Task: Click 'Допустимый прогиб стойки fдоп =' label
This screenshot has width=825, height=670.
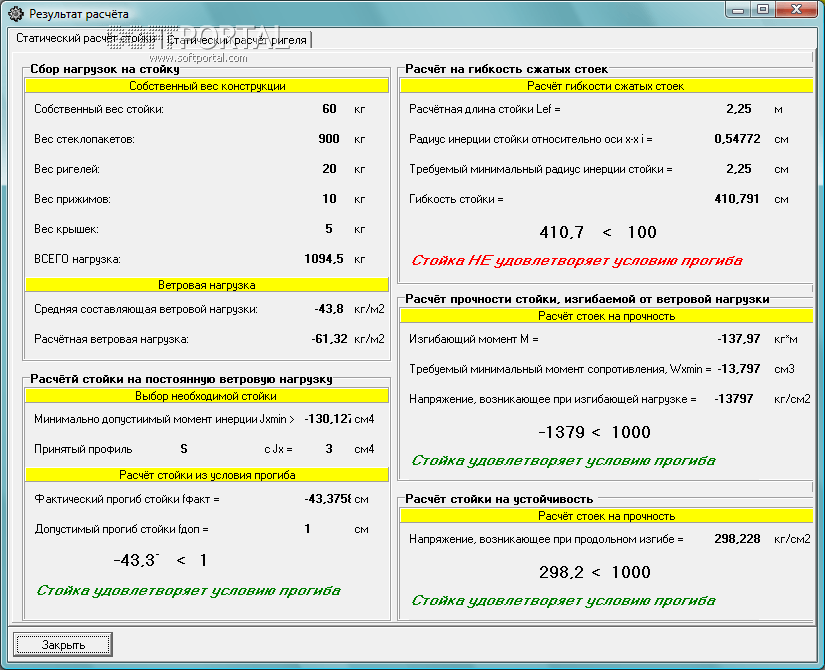Action: point(122,529)
